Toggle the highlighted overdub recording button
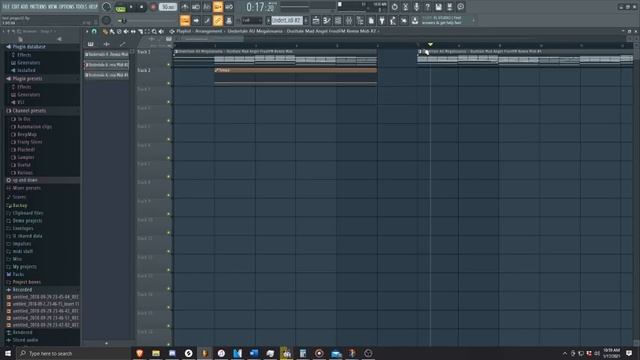The height and width of the screenshot is (360, 640). click(x=218, y=7)
